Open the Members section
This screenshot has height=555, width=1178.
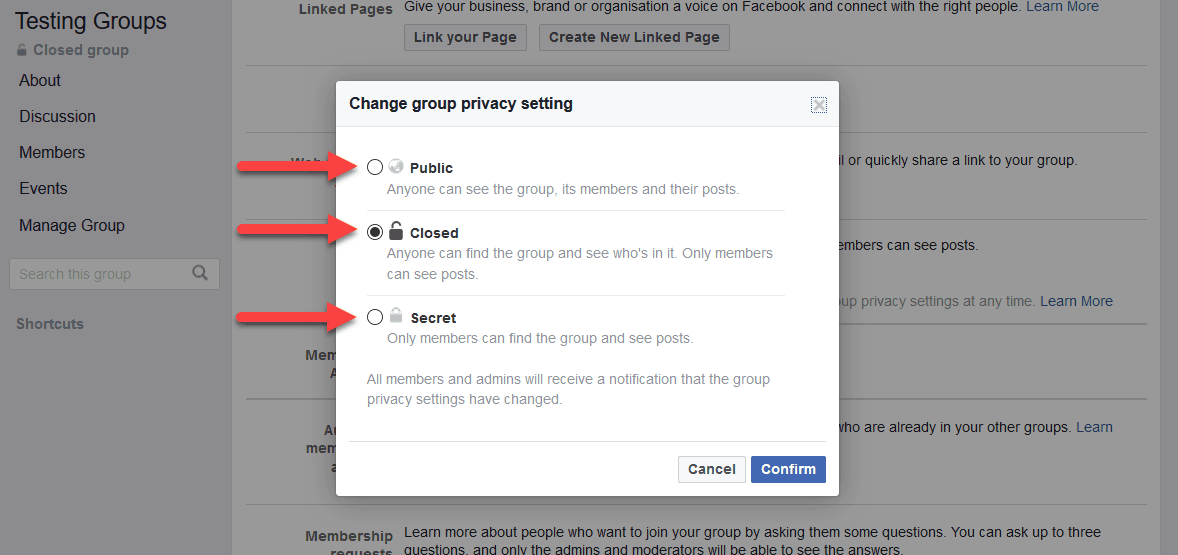52,152
